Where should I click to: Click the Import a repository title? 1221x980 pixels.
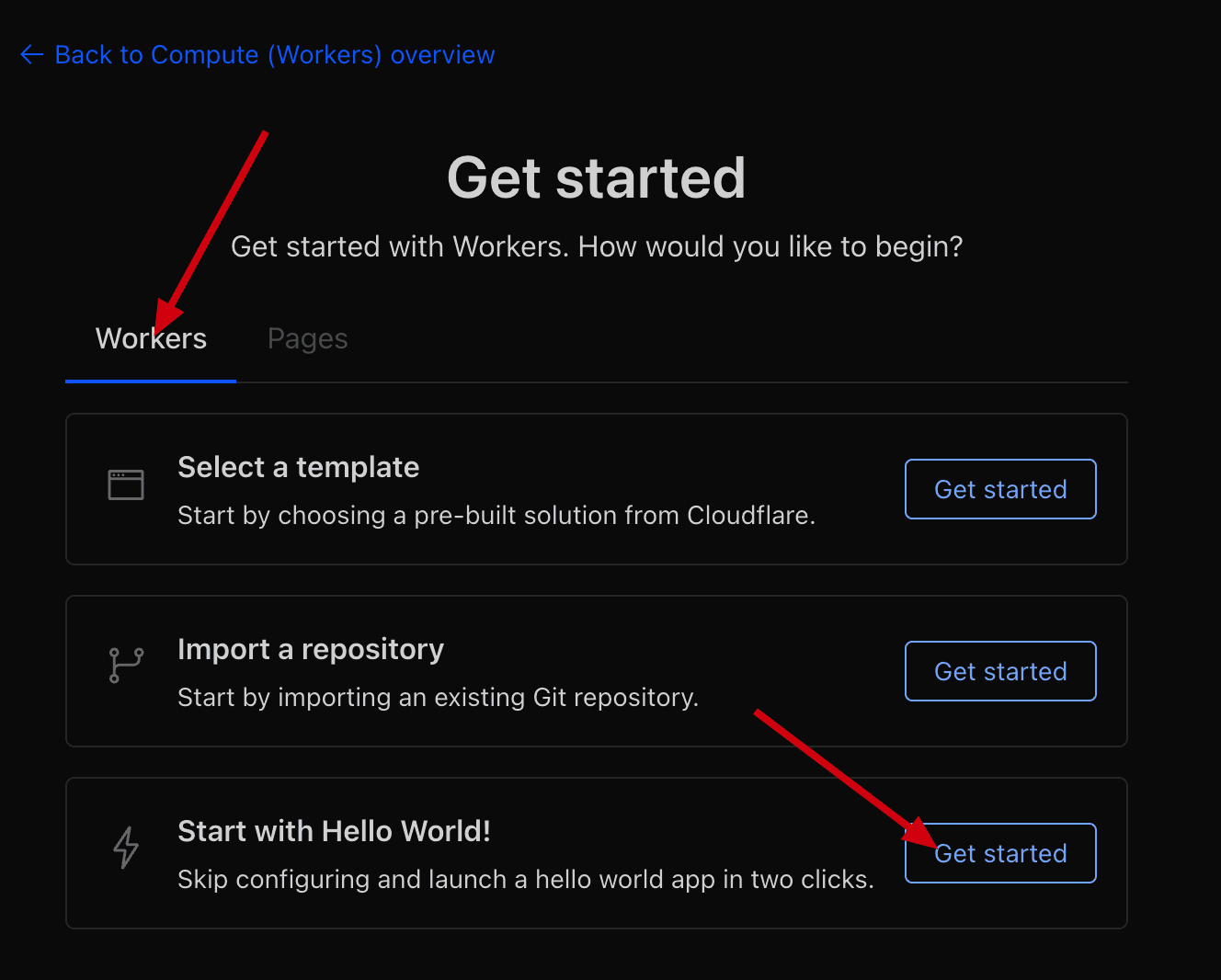tap(310, 649)
